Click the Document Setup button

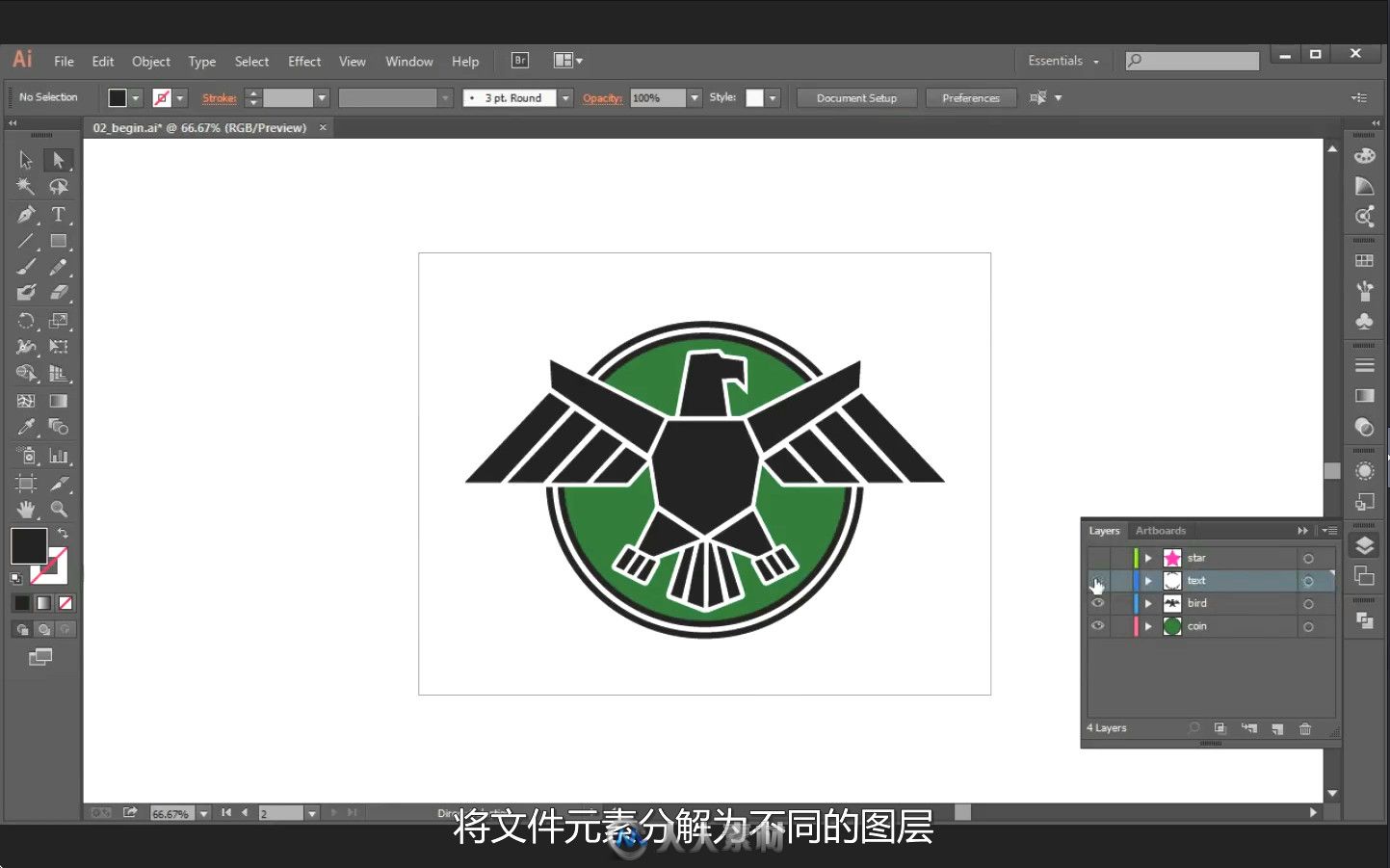pyautogui.click(x=856, y=98)
